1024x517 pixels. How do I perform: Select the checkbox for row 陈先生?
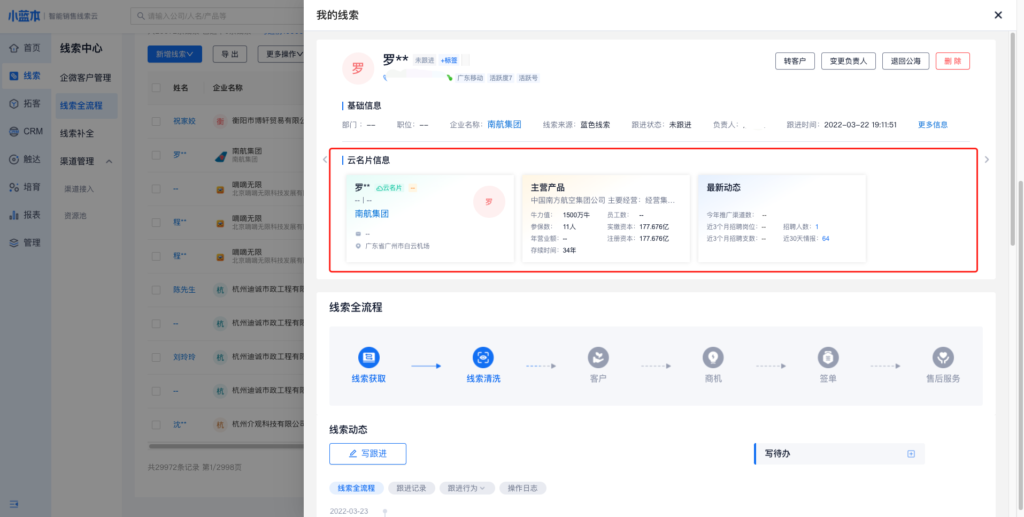click(x=156, y=290)
